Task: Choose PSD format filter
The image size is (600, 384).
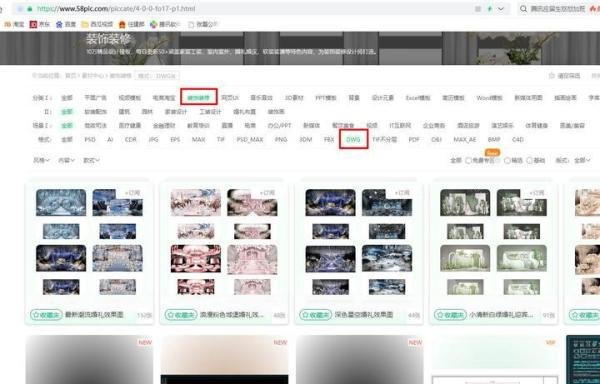Action: (x=90, y=140)
